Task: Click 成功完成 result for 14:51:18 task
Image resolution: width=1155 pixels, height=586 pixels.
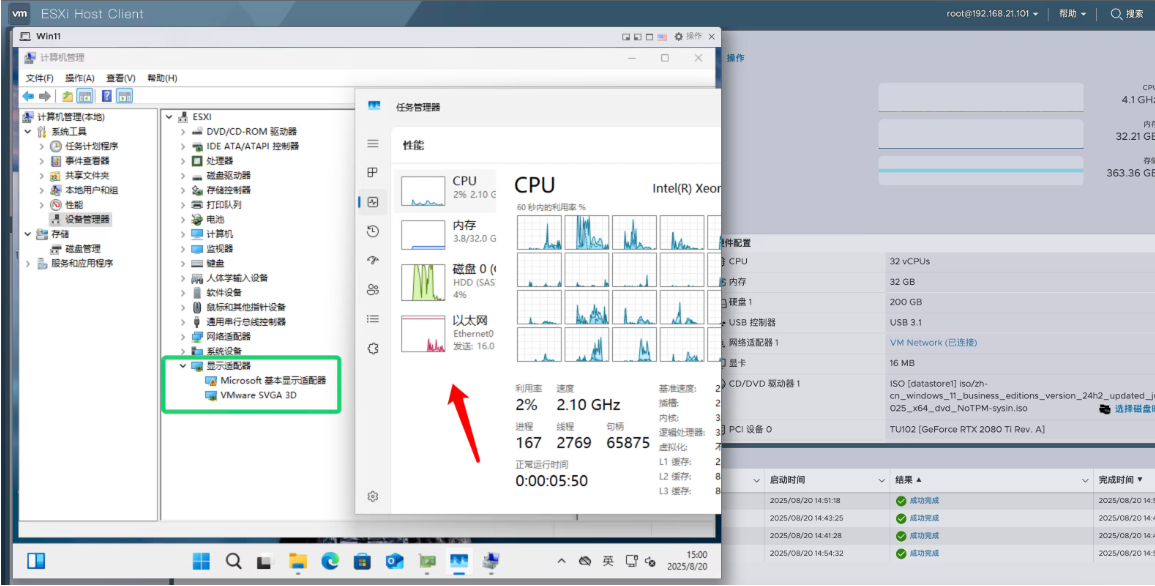Action: (923, 501)
